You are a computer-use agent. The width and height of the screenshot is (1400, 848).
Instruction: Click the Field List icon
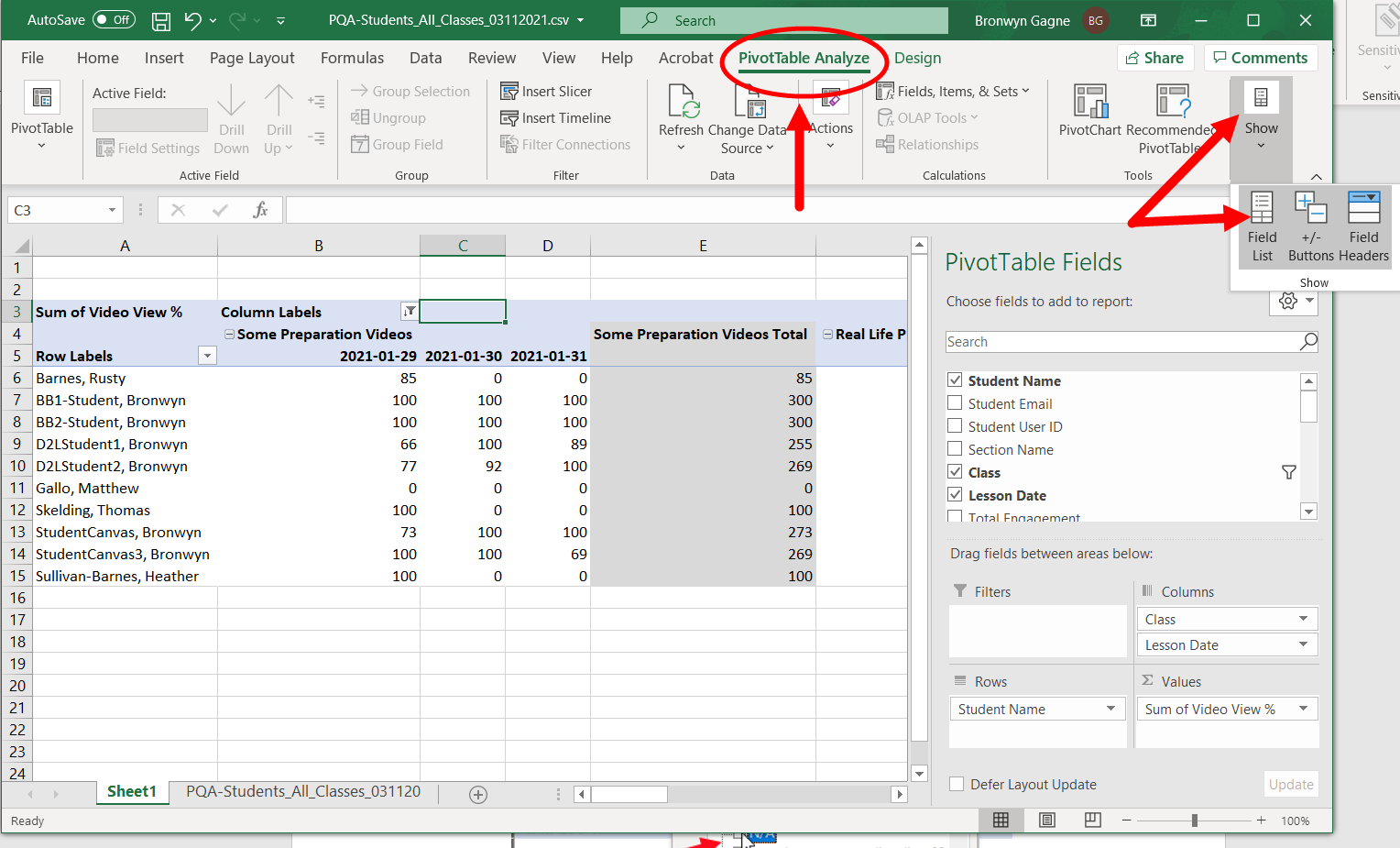point(1262,209)
